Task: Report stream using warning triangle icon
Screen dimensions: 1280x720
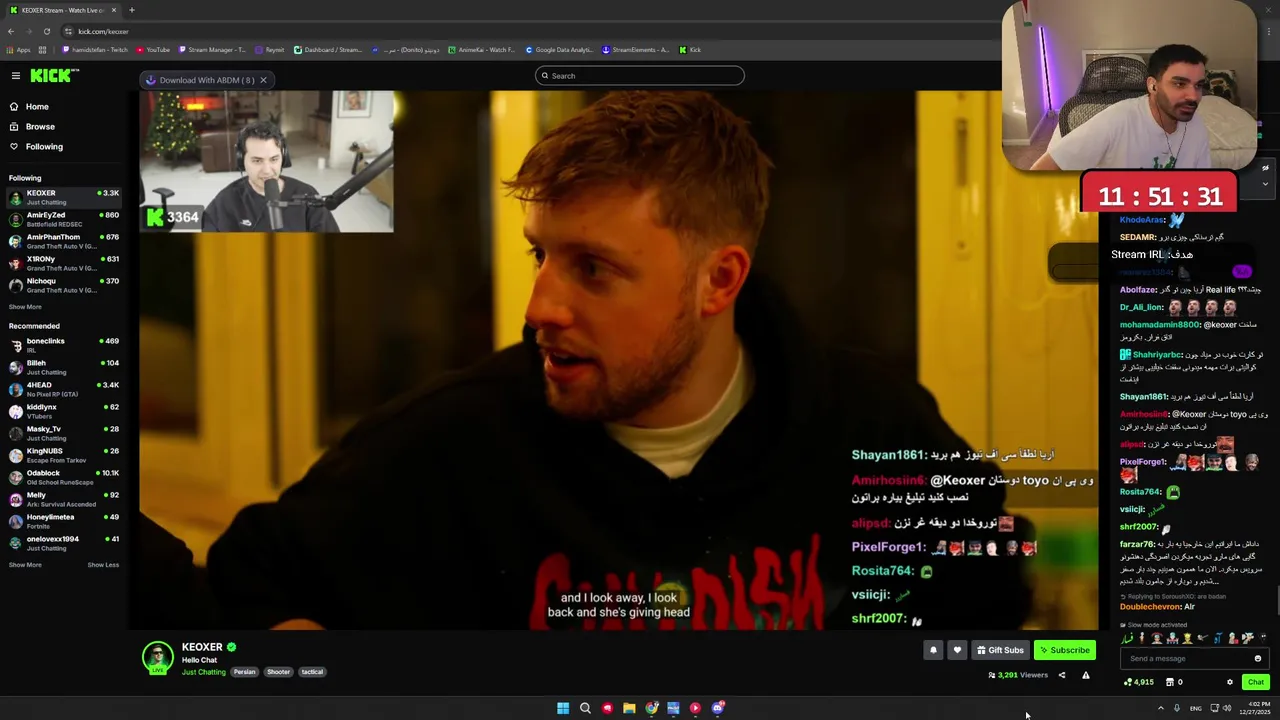Action: [x=1086, y=675]
